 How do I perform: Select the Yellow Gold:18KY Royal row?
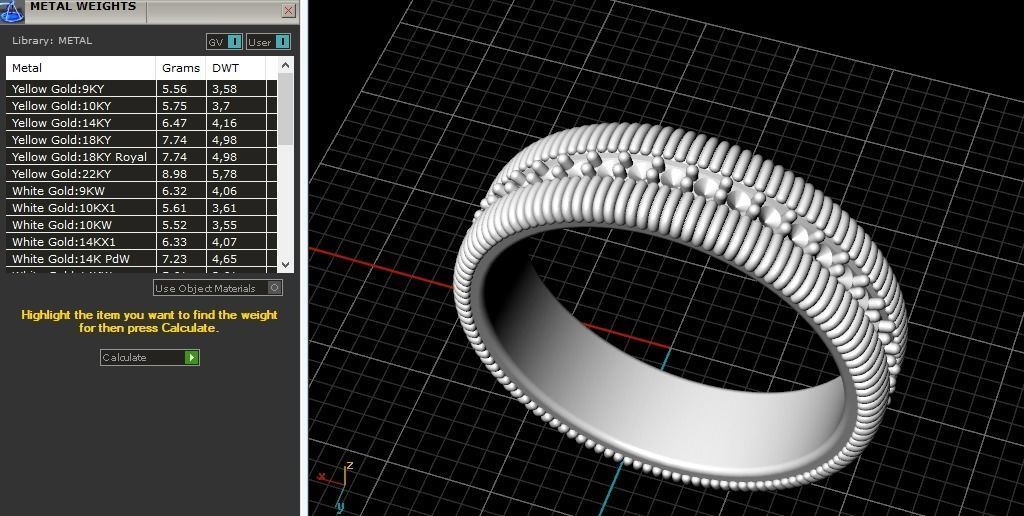[142, 157]
